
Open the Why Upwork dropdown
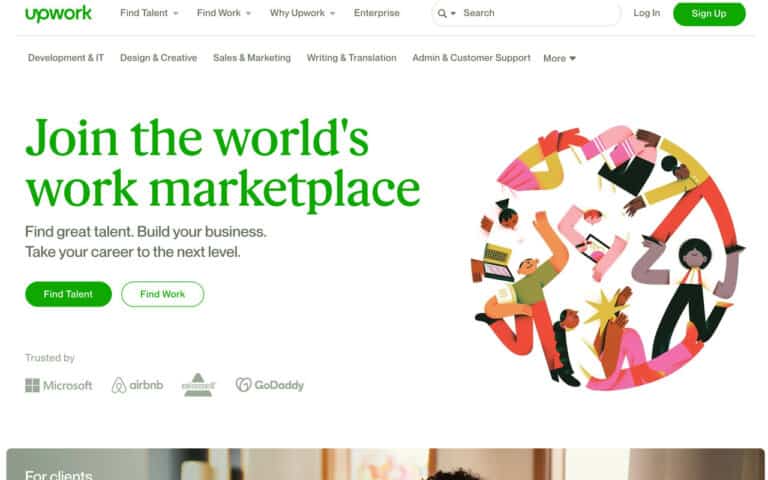click(x=303, y=13)
